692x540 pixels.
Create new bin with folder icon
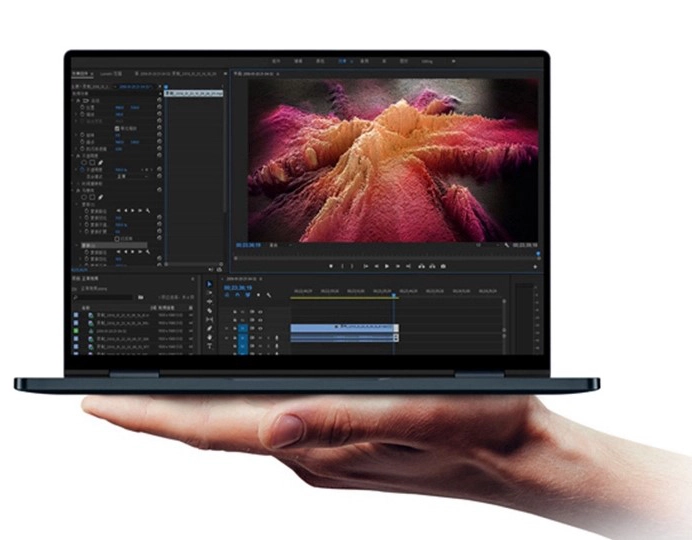tap(140, 297)
